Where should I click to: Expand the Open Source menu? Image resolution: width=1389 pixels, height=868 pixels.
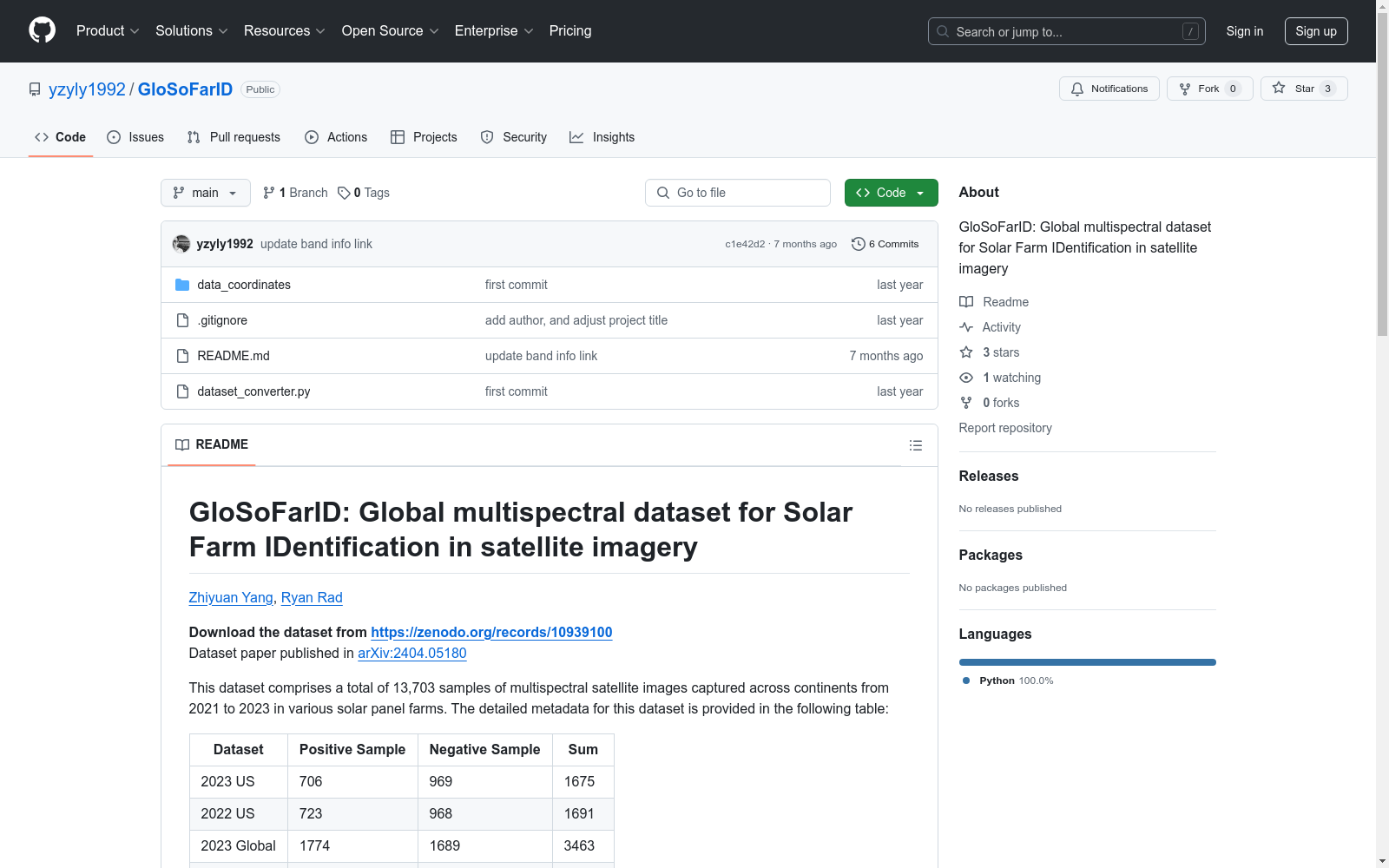click(x=391, y=30)
